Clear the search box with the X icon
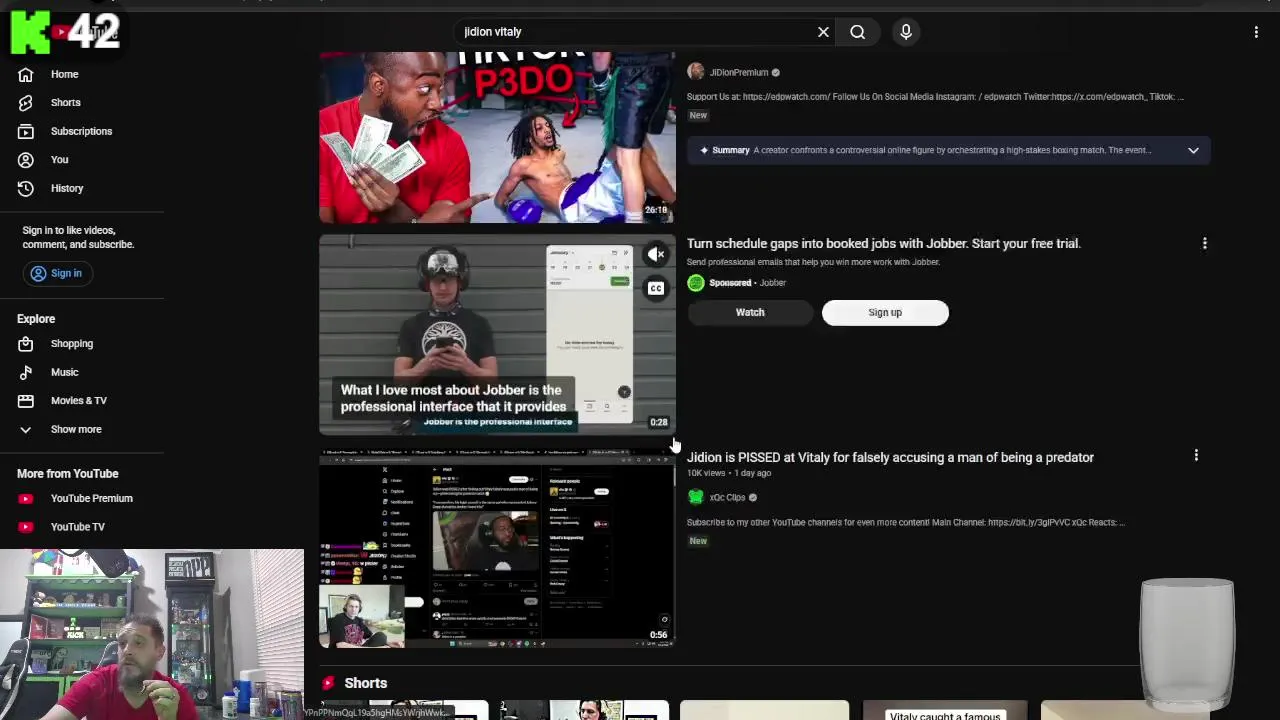 click(823, 32)
